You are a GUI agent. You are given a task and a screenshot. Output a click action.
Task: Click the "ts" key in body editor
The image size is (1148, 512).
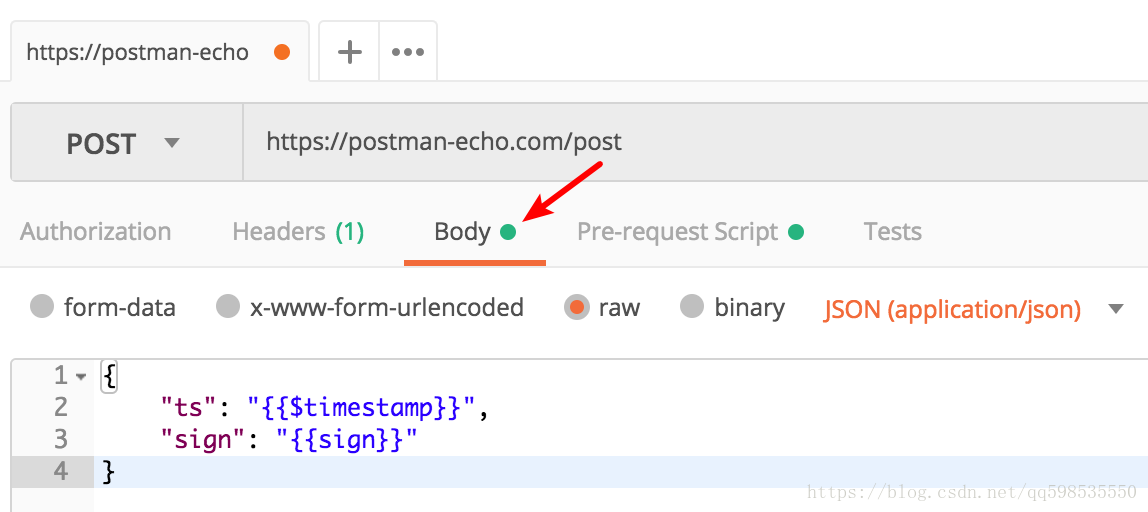pos(189,408)
